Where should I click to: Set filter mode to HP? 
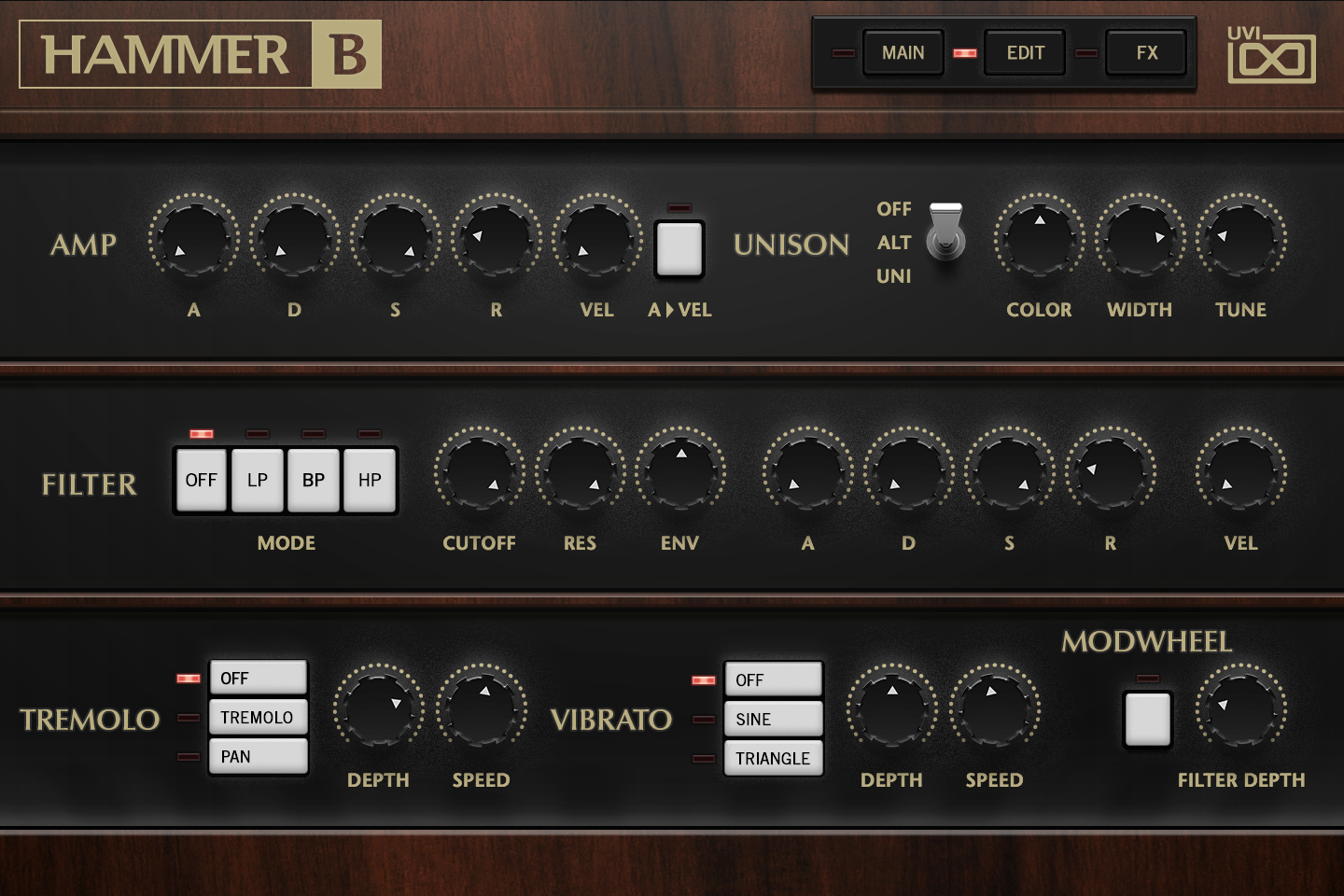point(370,480)
